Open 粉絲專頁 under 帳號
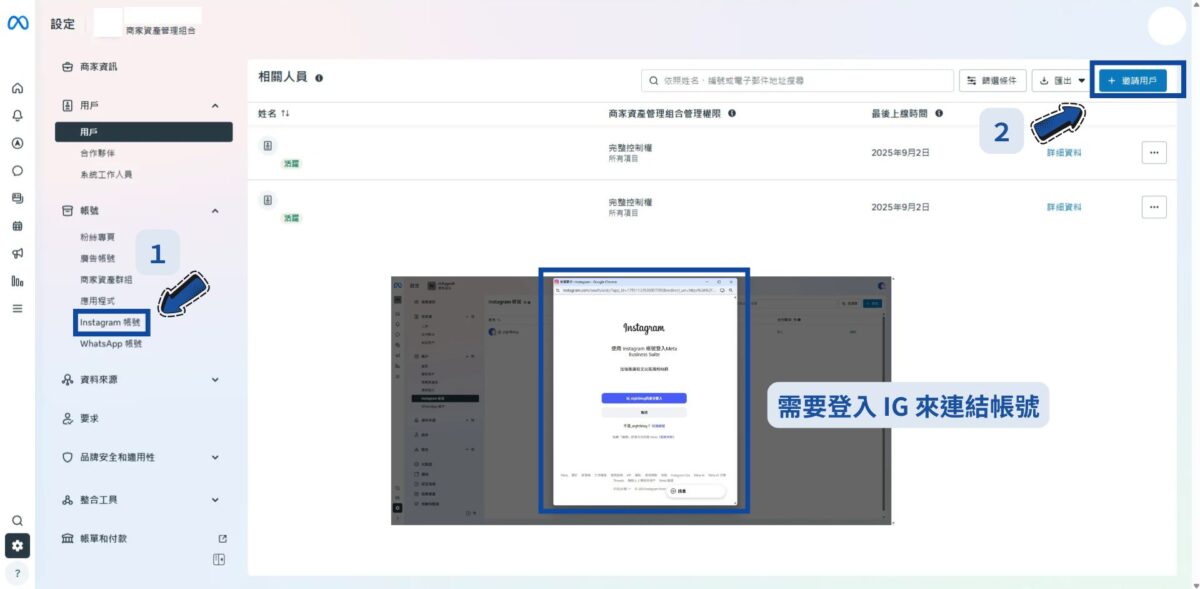This screenshot has width=1200, height=589. [98, 237]
